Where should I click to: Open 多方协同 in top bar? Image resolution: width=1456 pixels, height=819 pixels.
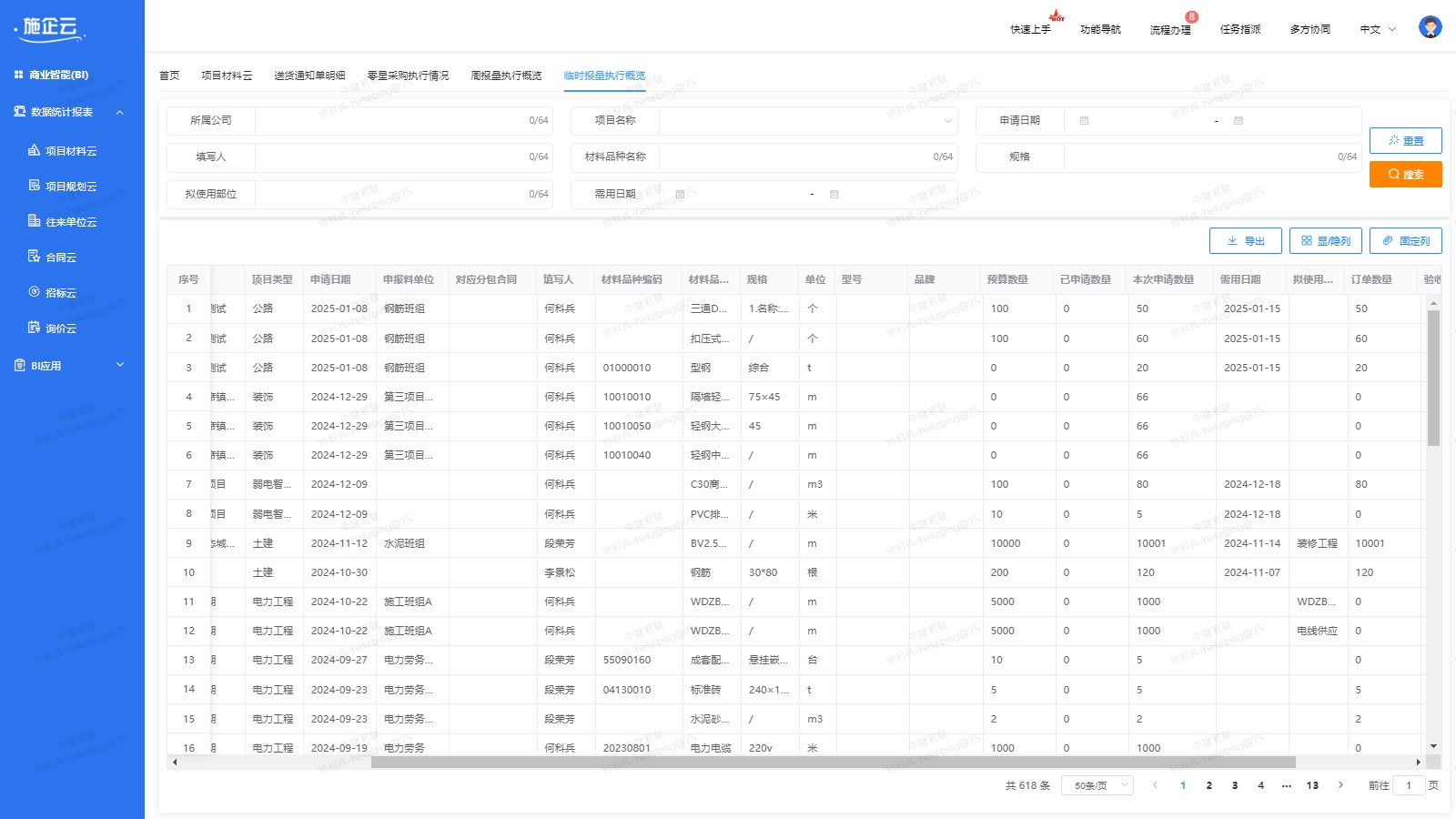point(1310,29)
